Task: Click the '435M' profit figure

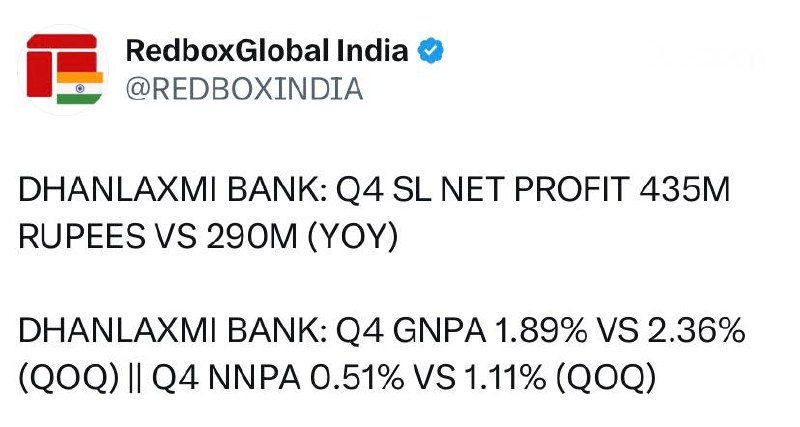Action: pos(685,189)
